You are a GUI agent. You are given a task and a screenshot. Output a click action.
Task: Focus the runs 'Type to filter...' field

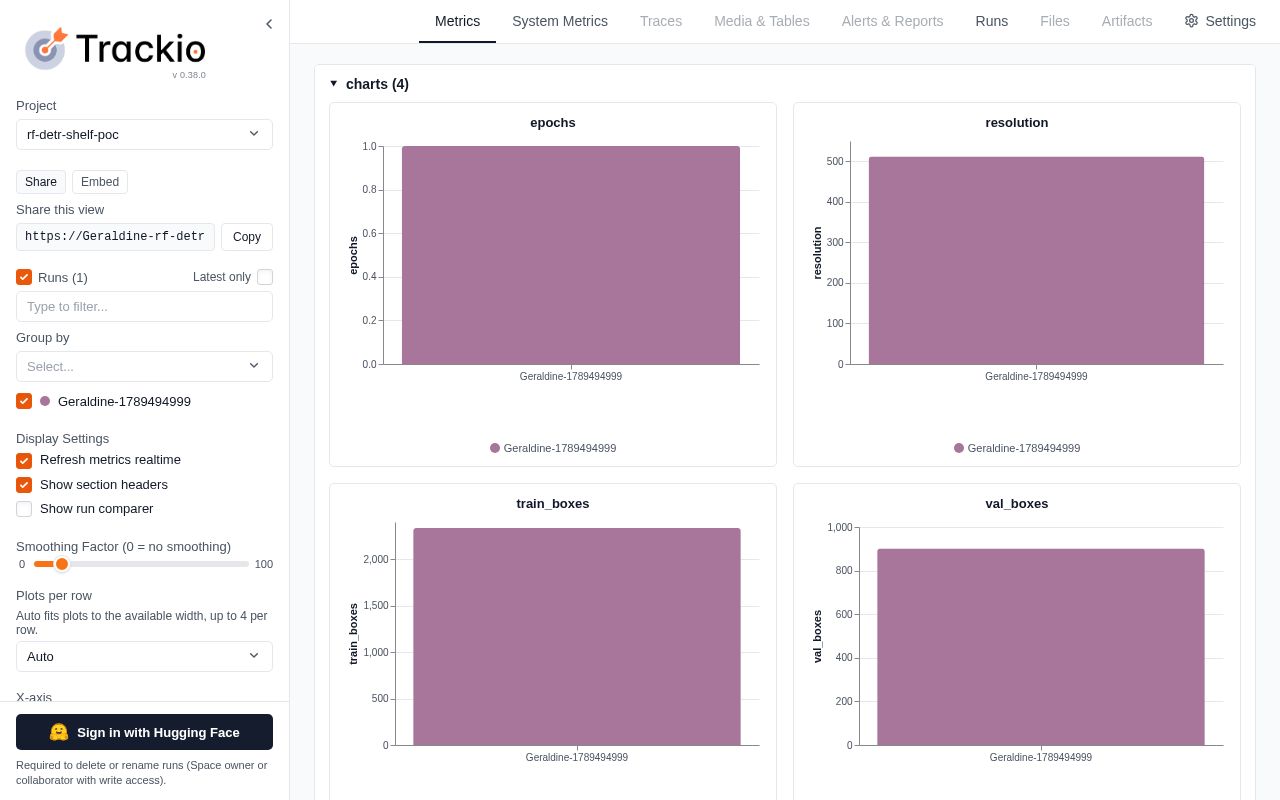(x=144, y=306)
